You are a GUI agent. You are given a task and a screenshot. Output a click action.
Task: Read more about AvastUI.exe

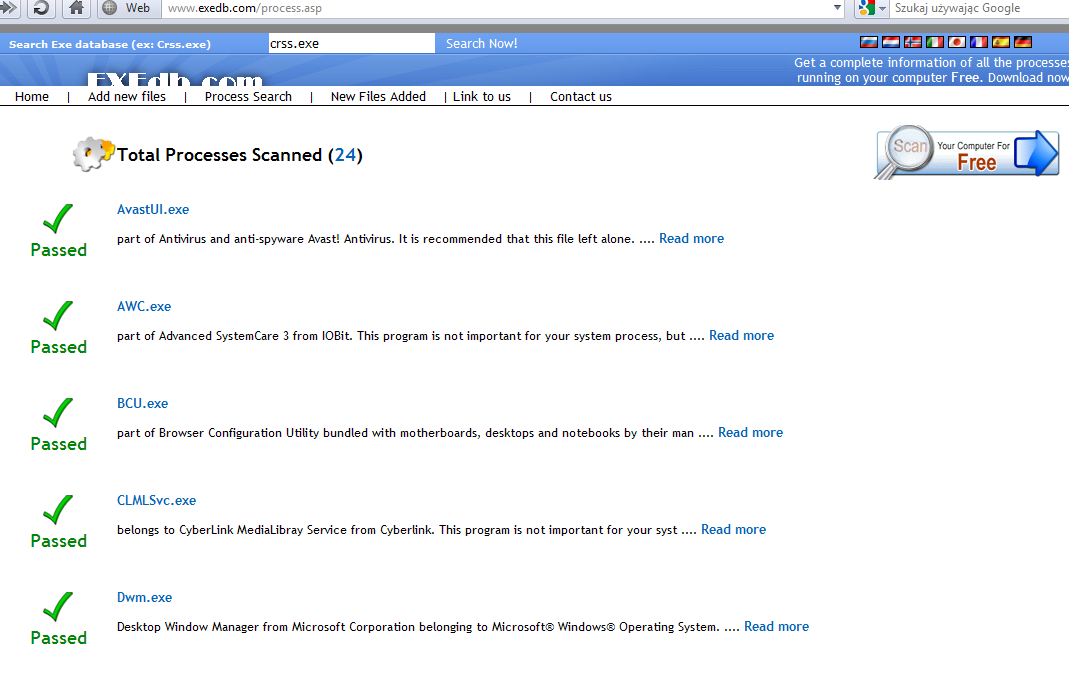691,239
